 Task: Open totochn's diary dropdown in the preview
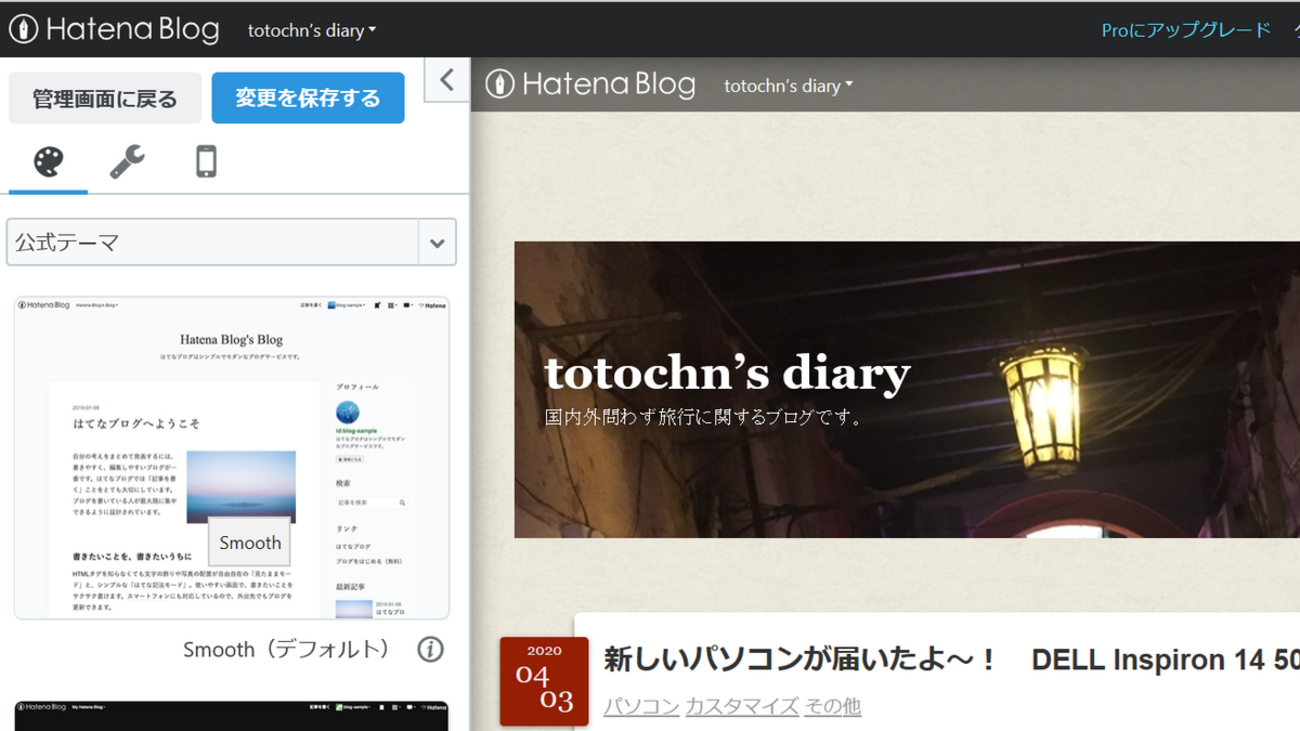pyautogui.click(x=788, y=86)
